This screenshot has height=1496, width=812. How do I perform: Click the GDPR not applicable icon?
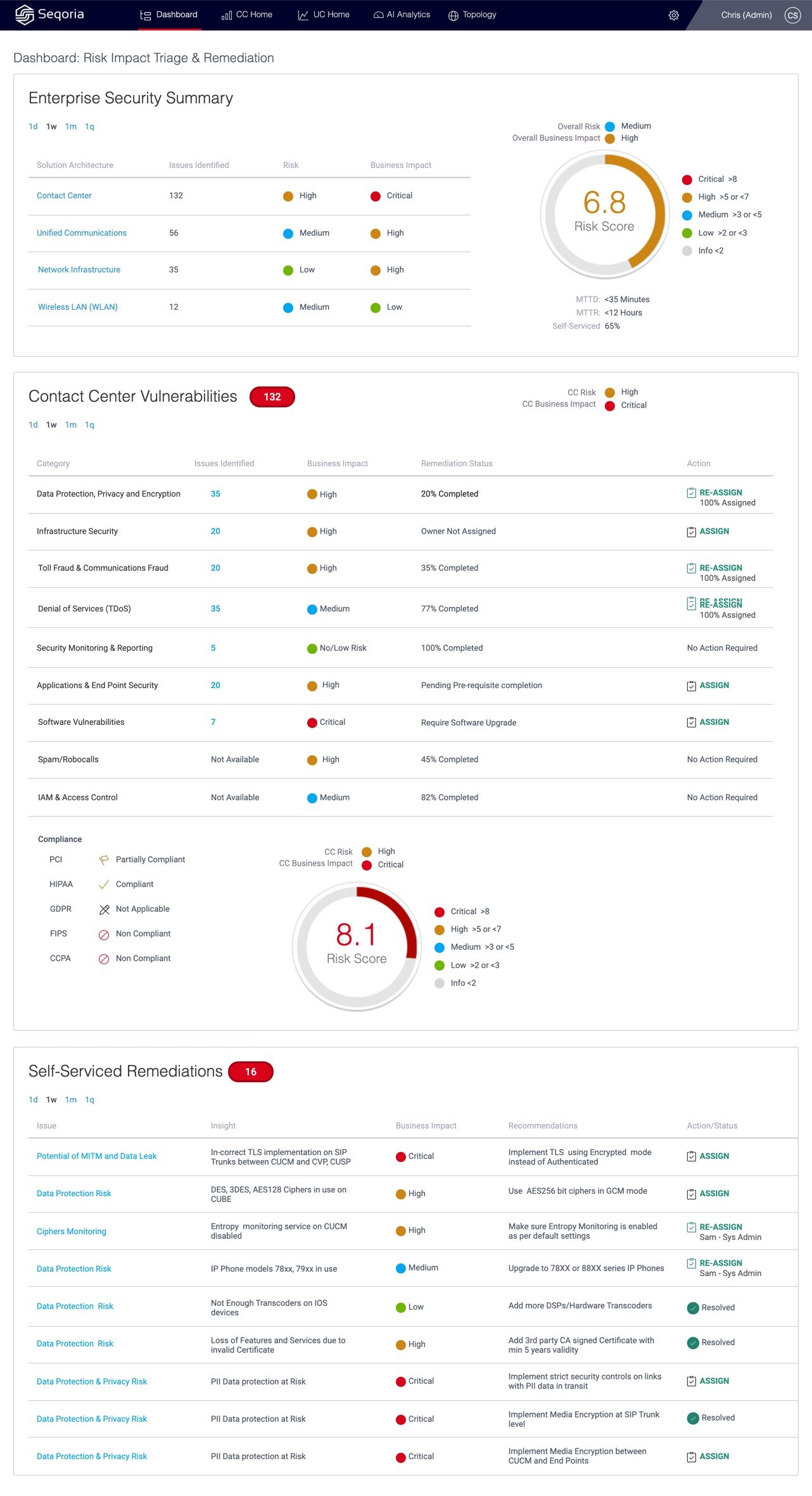coord(104,909)
